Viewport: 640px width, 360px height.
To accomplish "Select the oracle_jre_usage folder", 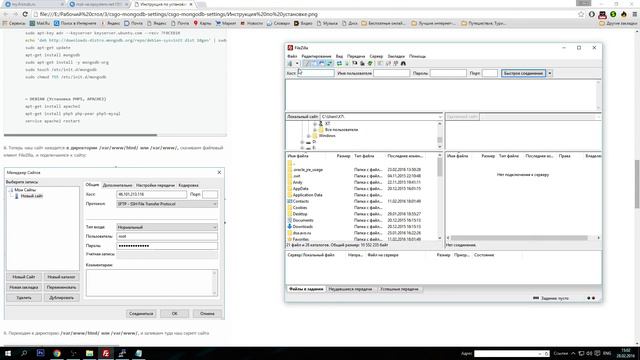I will point(308,169).
